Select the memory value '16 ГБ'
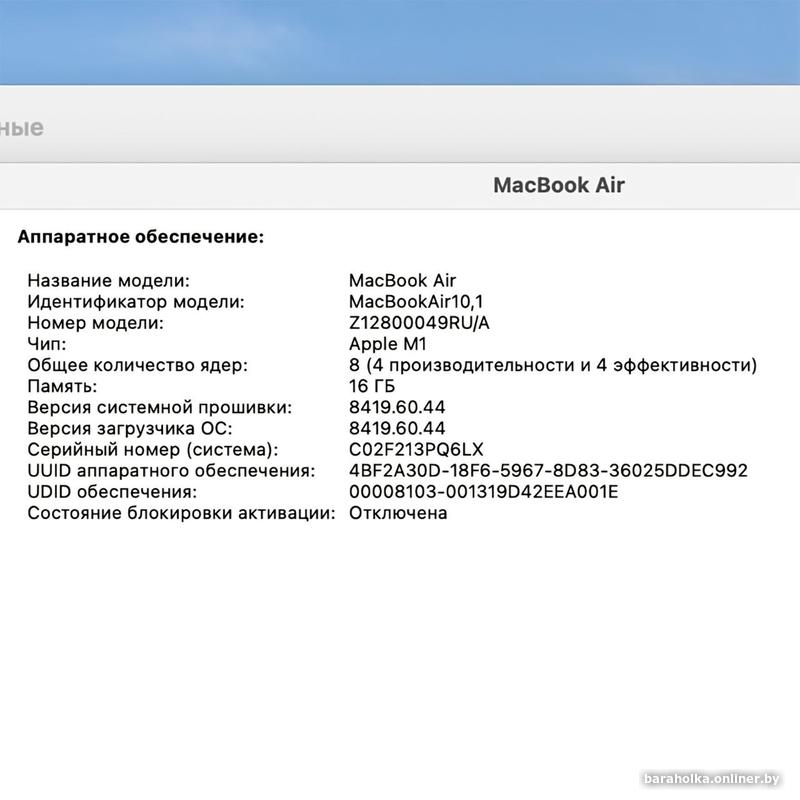This screenshot has width=800, height=800. click(x=372, y=386)
